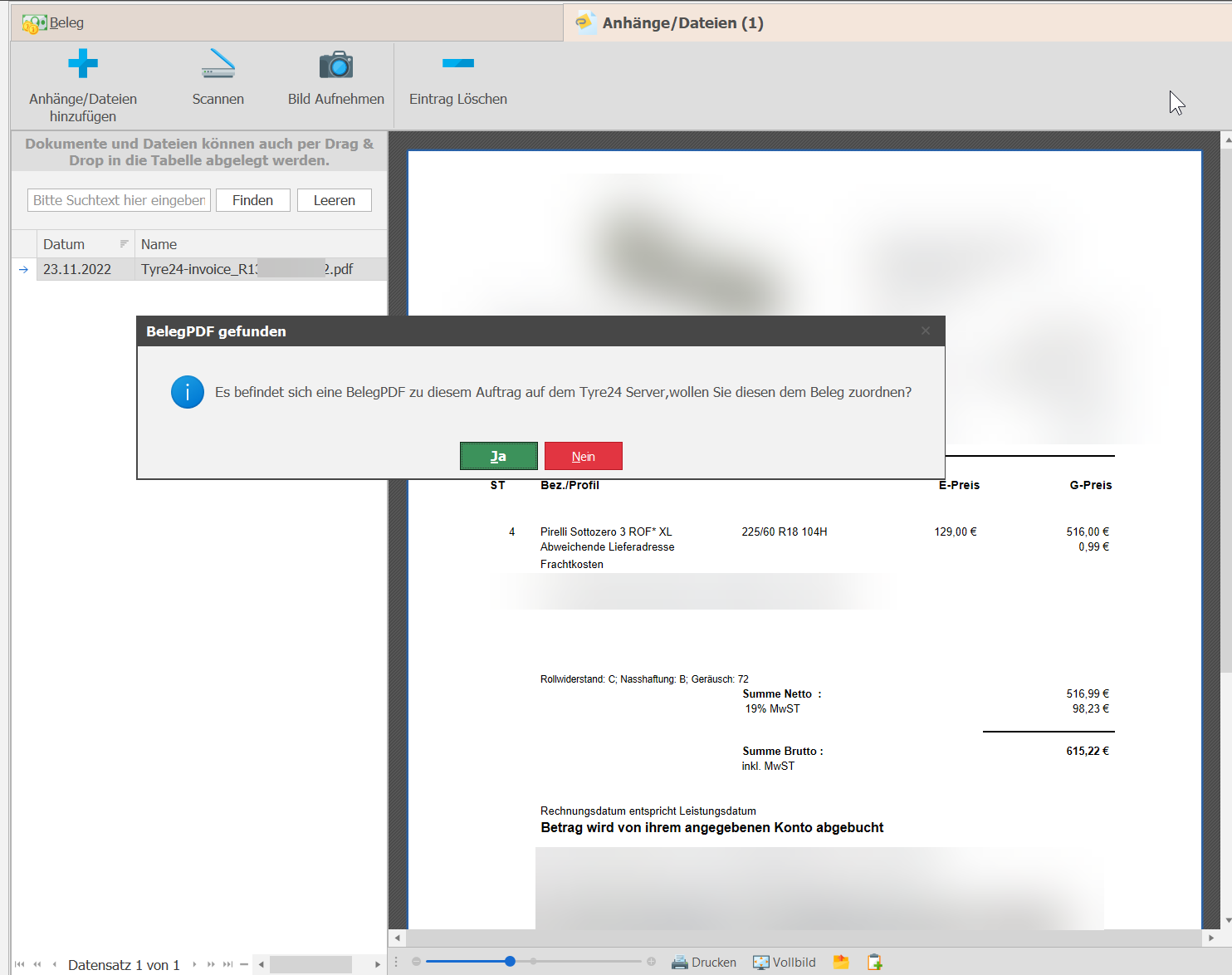This screenshot has height=975, width=1232.
Task: Click the table horizontal scrollbar left arrow
Action: pyautogui.click(x=262, y=964)
